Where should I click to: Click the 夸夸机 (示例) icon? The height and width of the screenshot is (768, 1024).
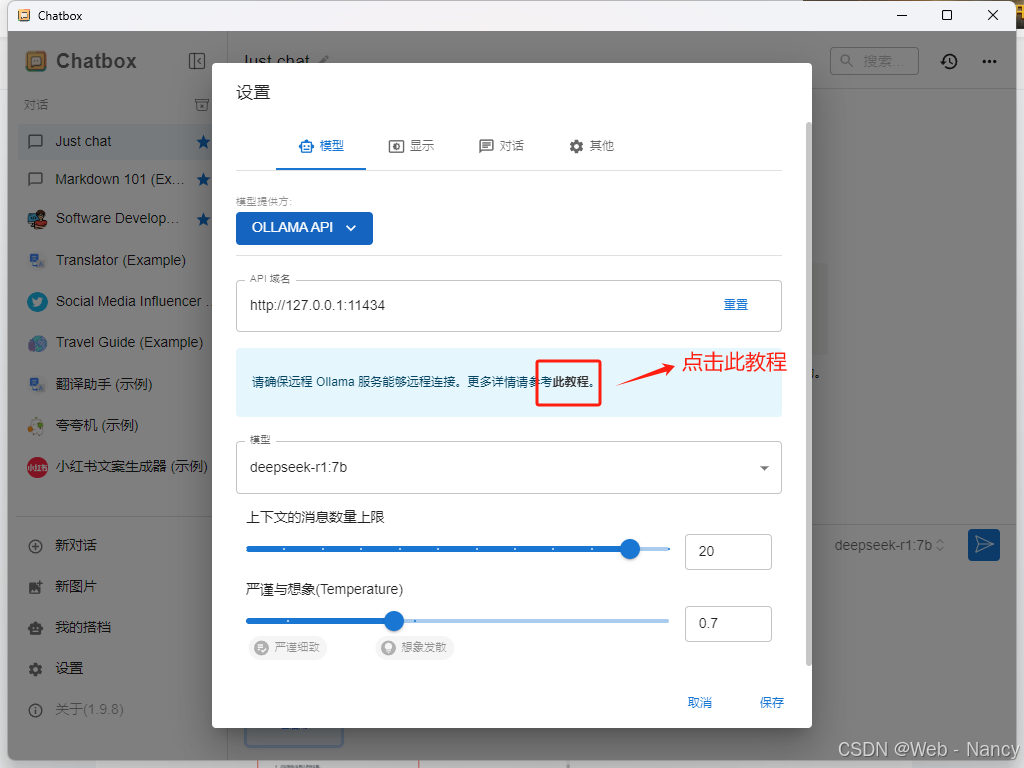point(36,426)
